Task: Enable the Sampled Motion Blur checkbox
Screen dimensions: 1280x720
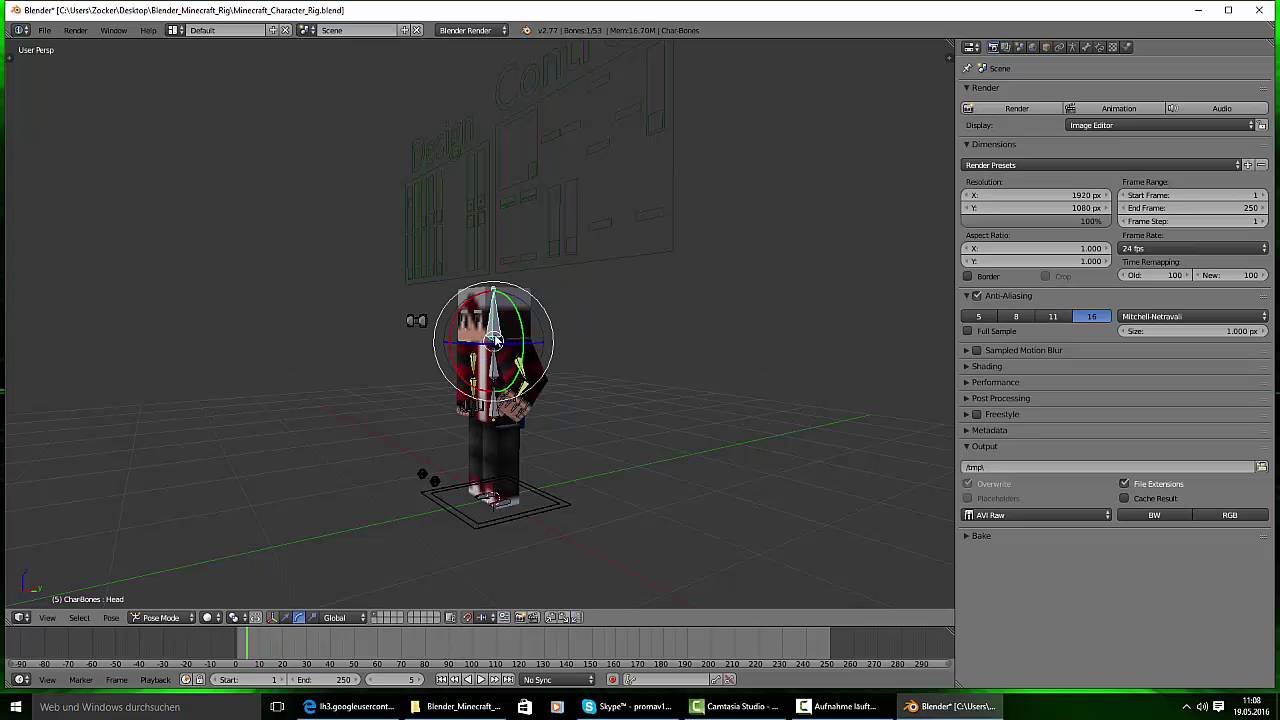Action: click(977, 350)
